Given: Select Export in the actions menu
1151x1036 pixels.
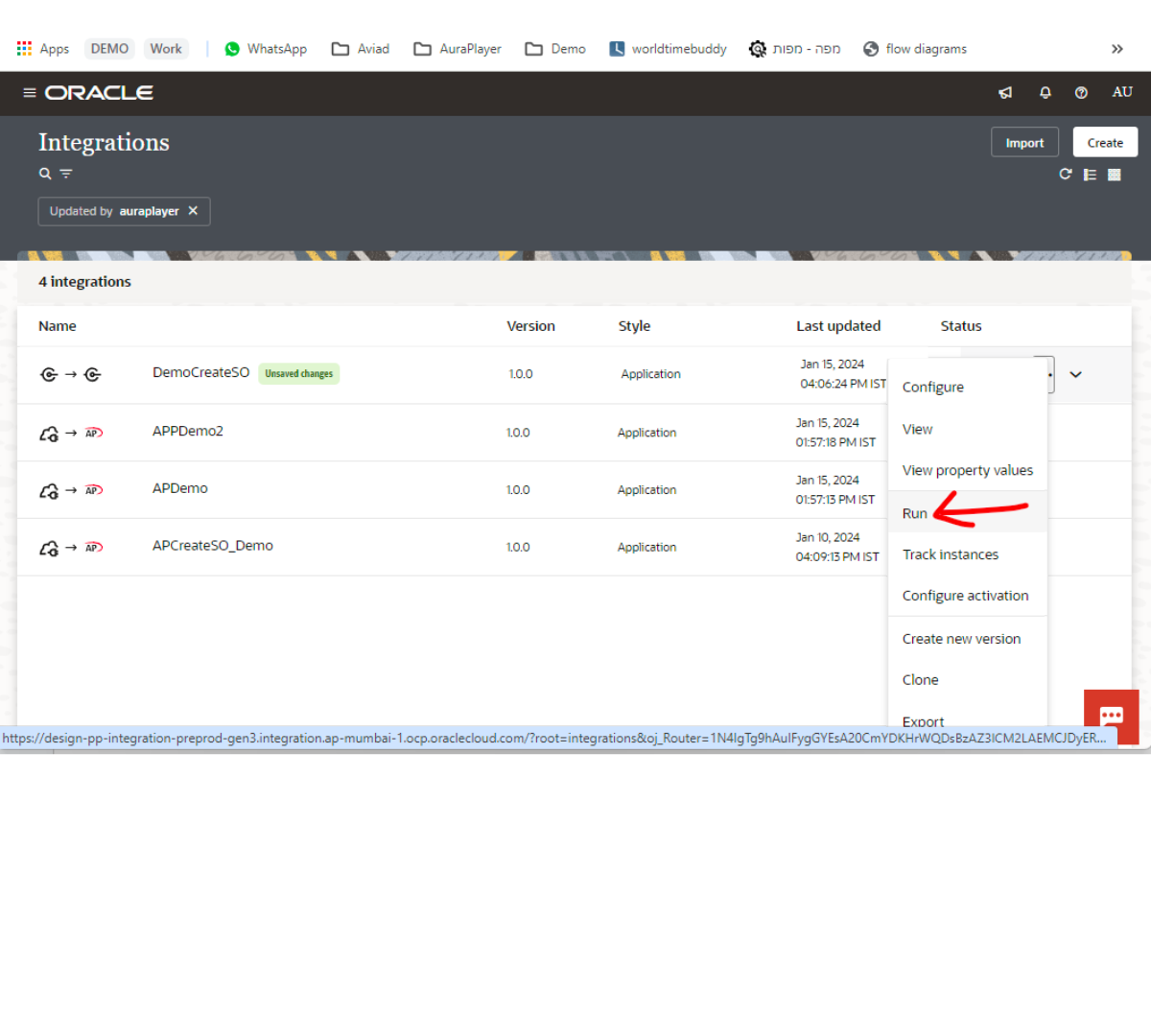Looking at the screenshot, I should 968,719.
